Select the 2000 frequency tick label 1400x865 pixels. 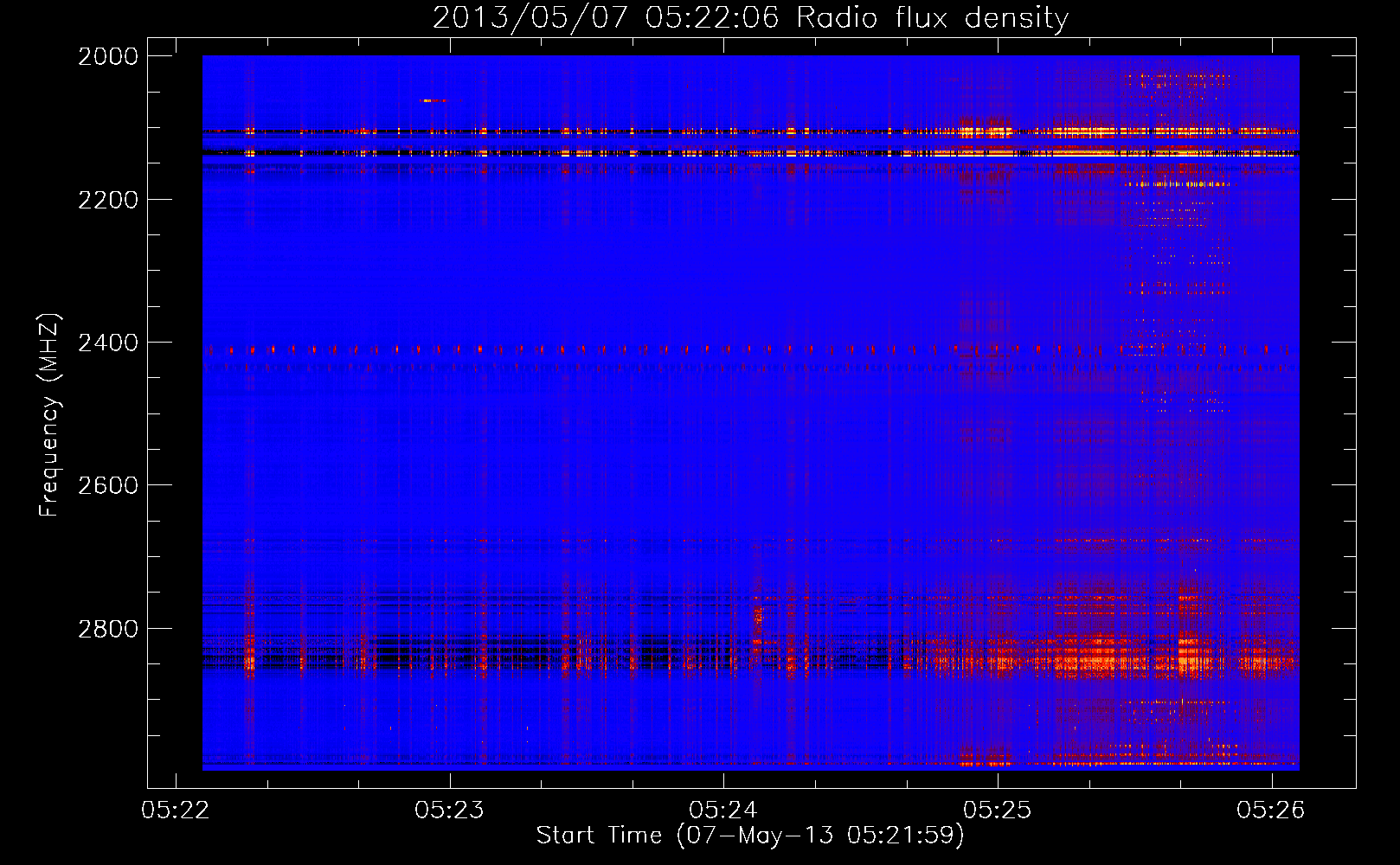coord(108,56)
